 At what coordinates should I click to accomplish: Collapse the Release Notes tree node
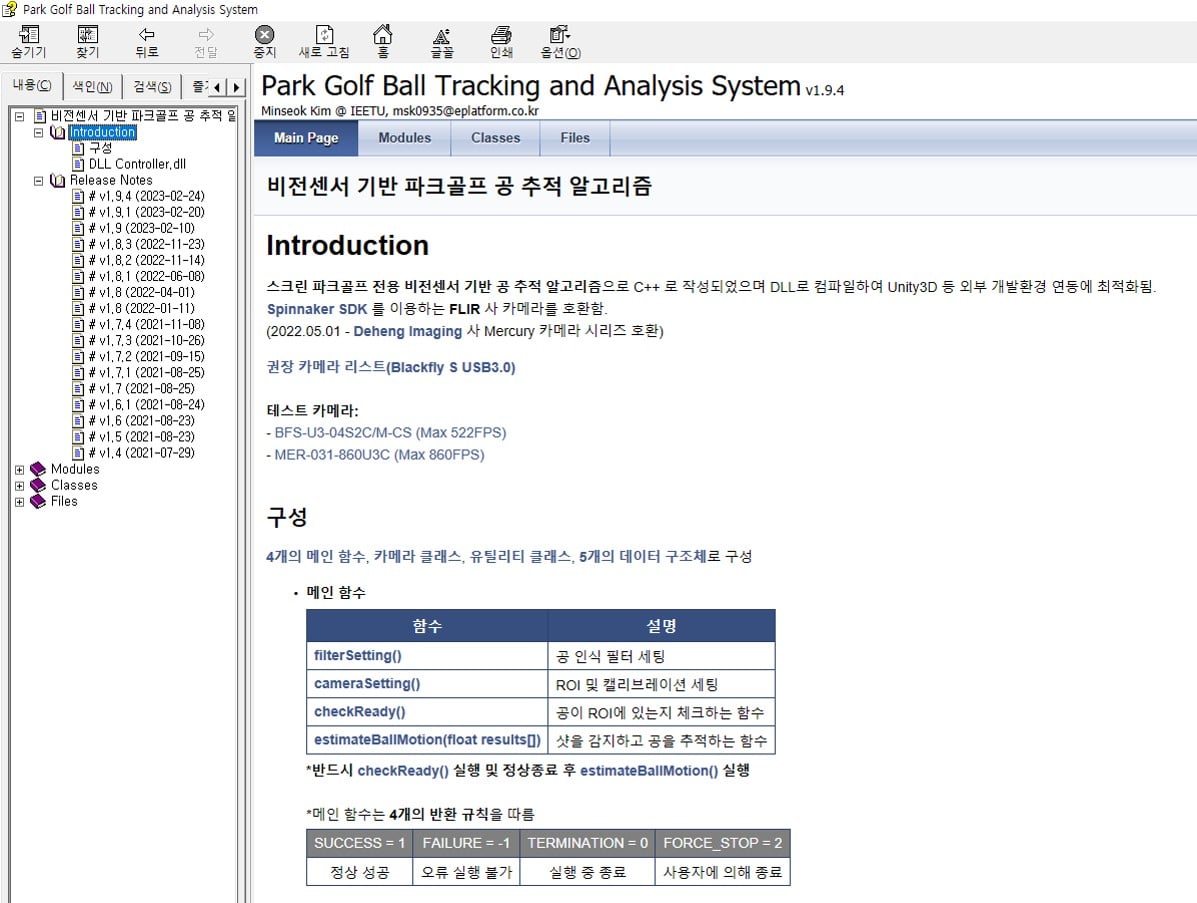38,181
